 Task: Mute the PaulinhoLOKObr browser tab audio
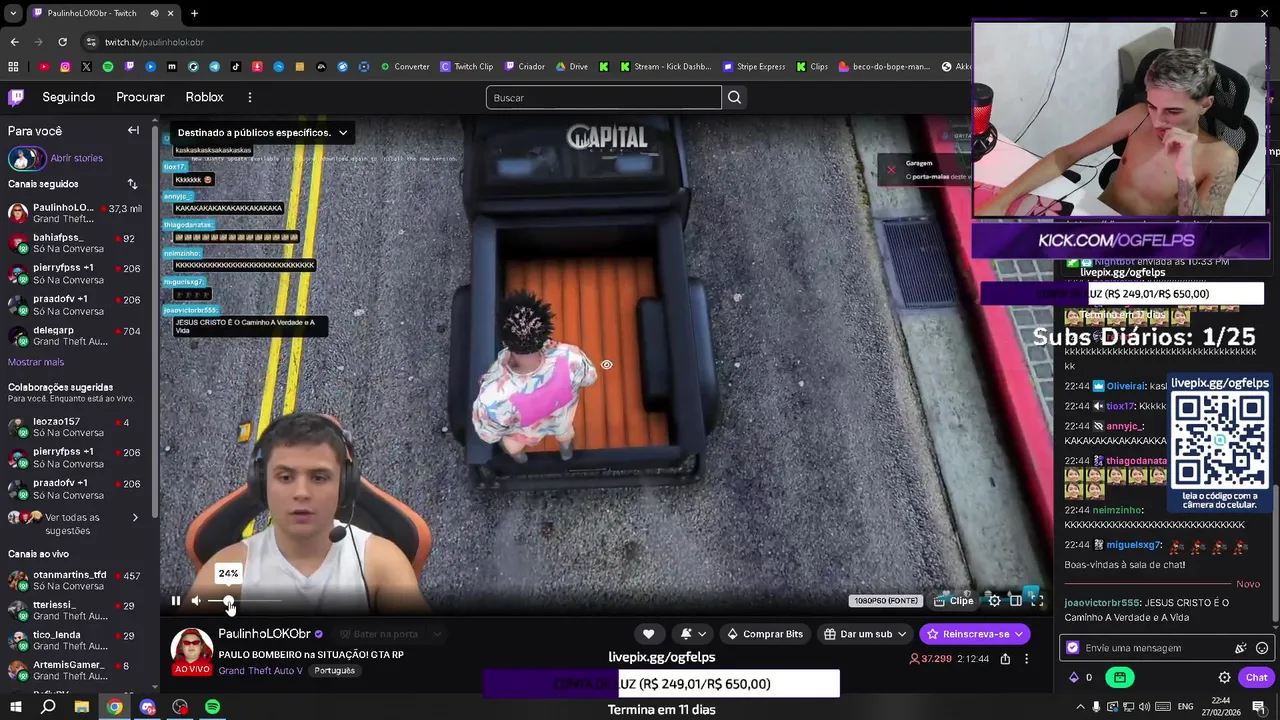tap(154, 13)
